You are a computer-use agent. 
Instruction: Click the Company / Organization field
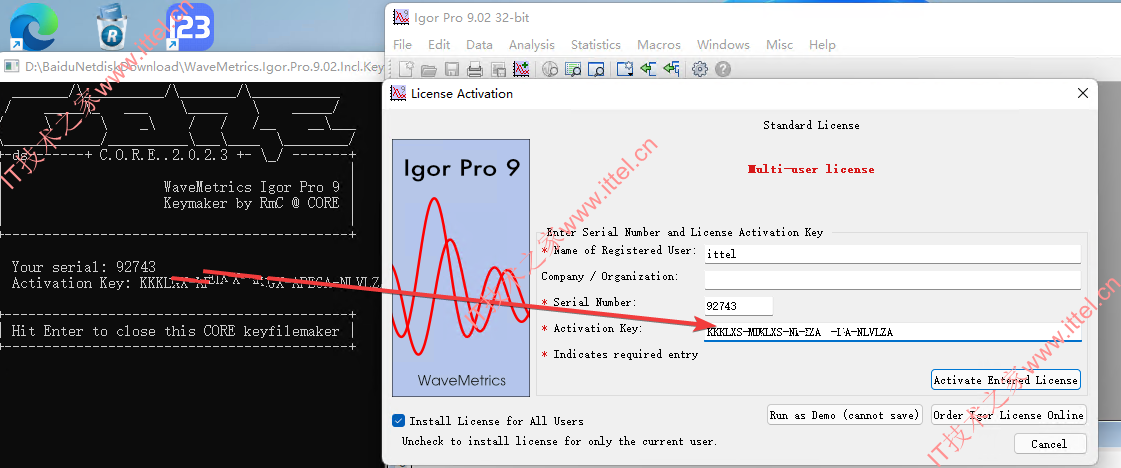(x=892, y=279)
